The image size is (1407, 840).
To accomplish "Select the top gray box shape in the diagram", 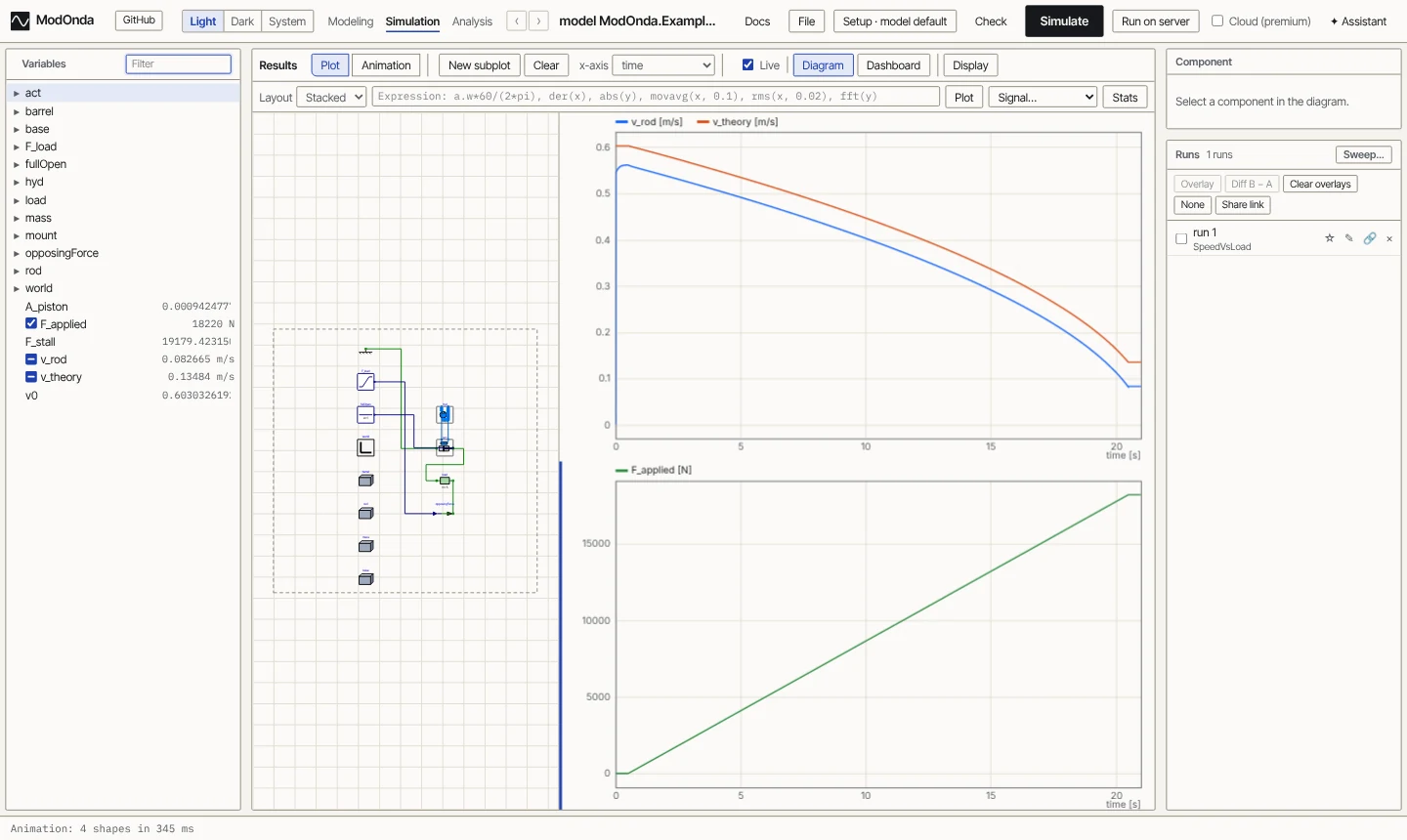I will [x=365, y=481].
